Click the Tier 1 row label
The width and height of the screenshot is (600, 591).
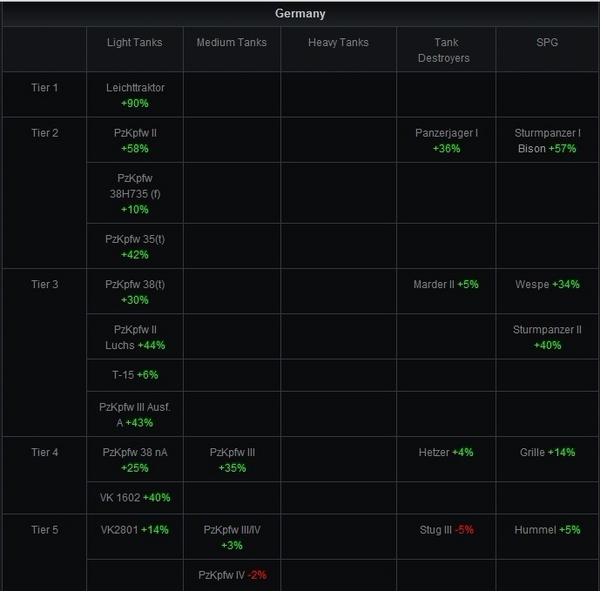[x=44, y=88]
